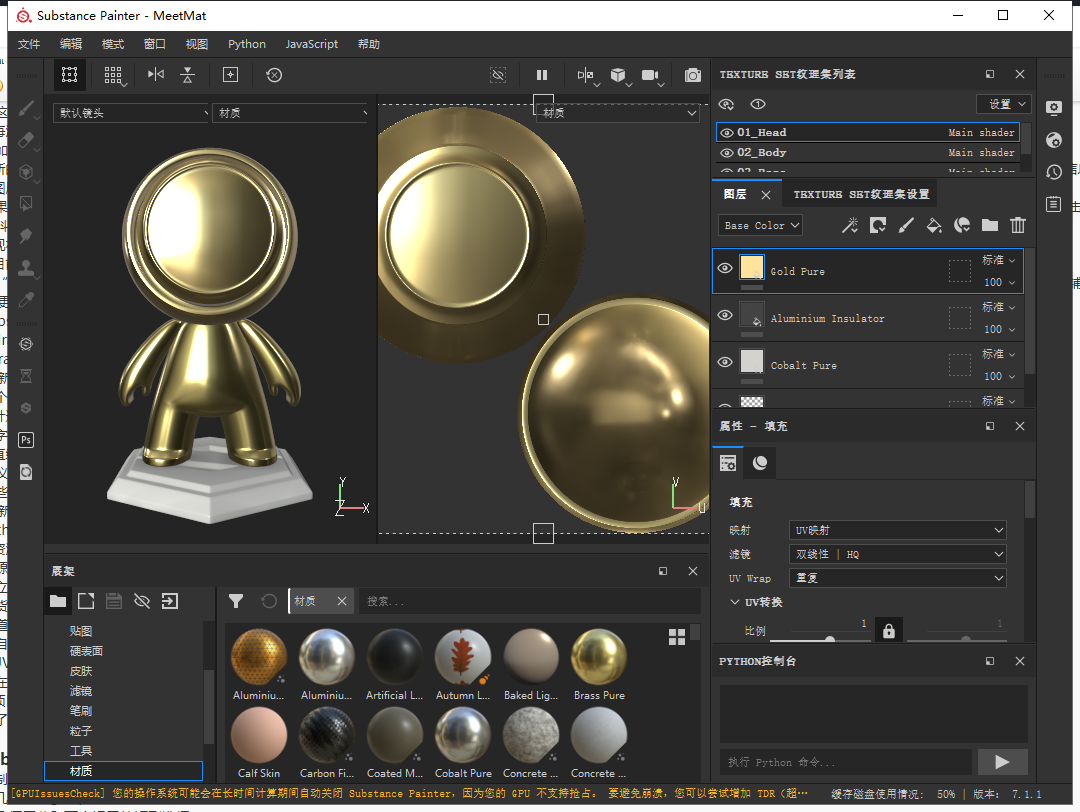Toggle solo texture set eye icon
Viewport: 1080px width, 812px height.
point(758,104)
